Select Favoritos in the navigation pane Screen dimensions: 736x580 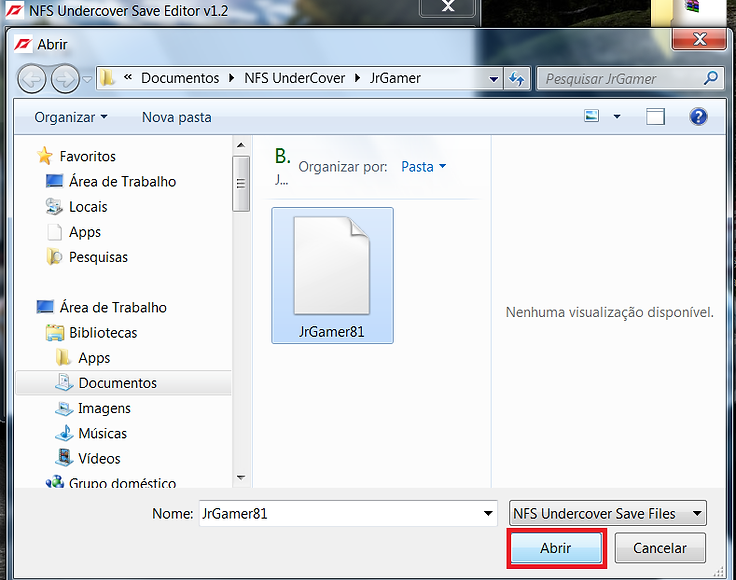88,156
